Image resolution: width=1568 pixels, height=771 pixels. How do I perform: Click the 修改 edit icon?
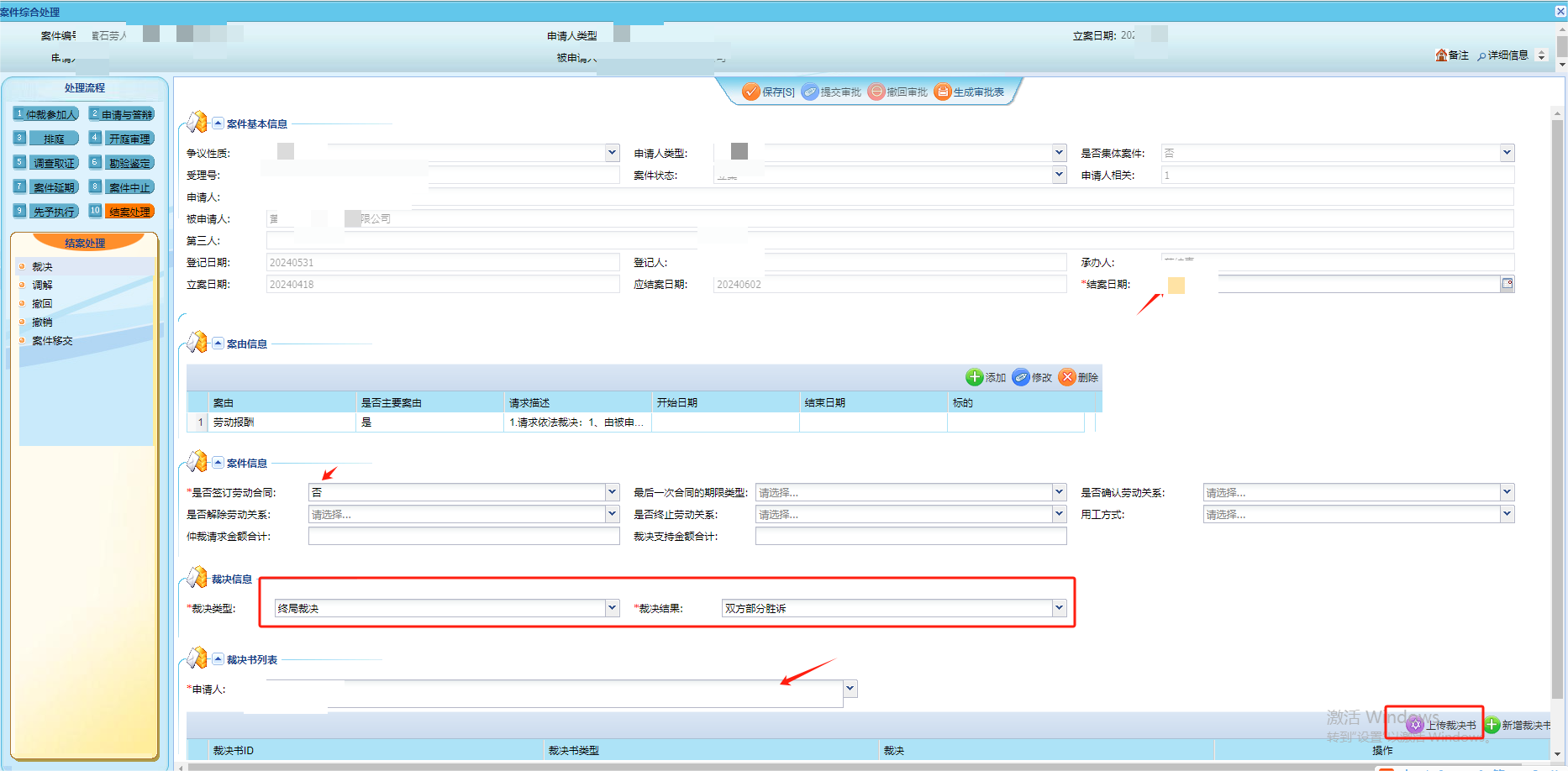pyautogui.click(x=1021, y=377)
